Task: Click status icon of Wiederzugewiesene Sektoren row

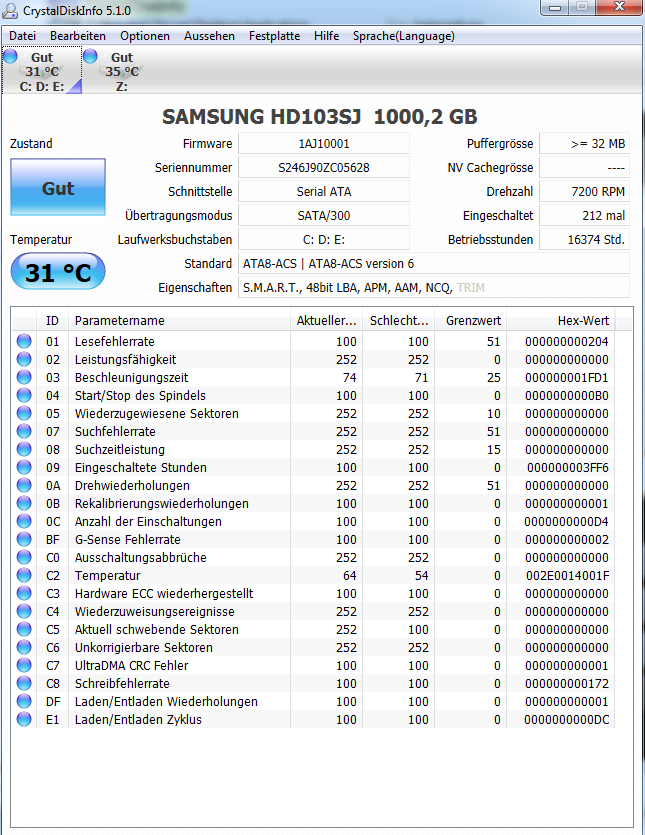Action: 24,413
